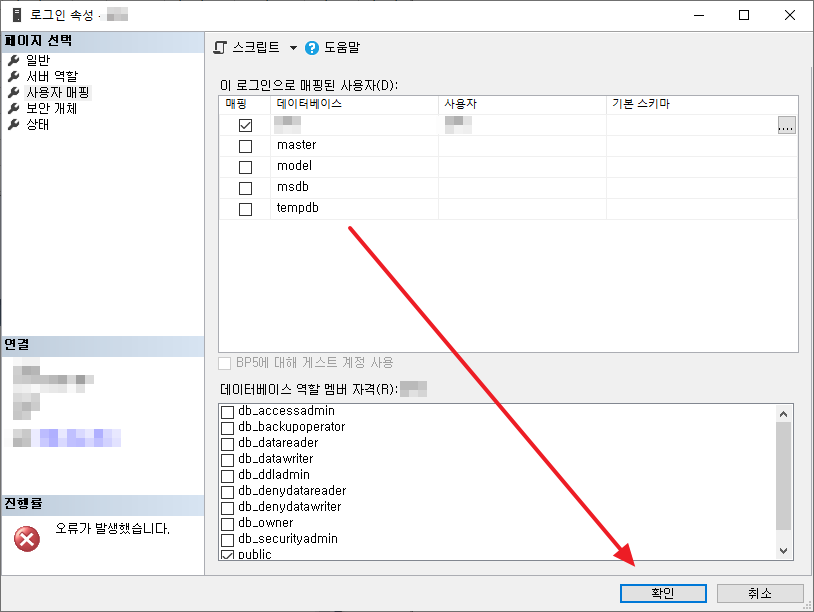Image resolution: width=814 pixels, height=612 pixels.
Task: Toggle the db_owner role checkbox
Action: pos(228,523)
